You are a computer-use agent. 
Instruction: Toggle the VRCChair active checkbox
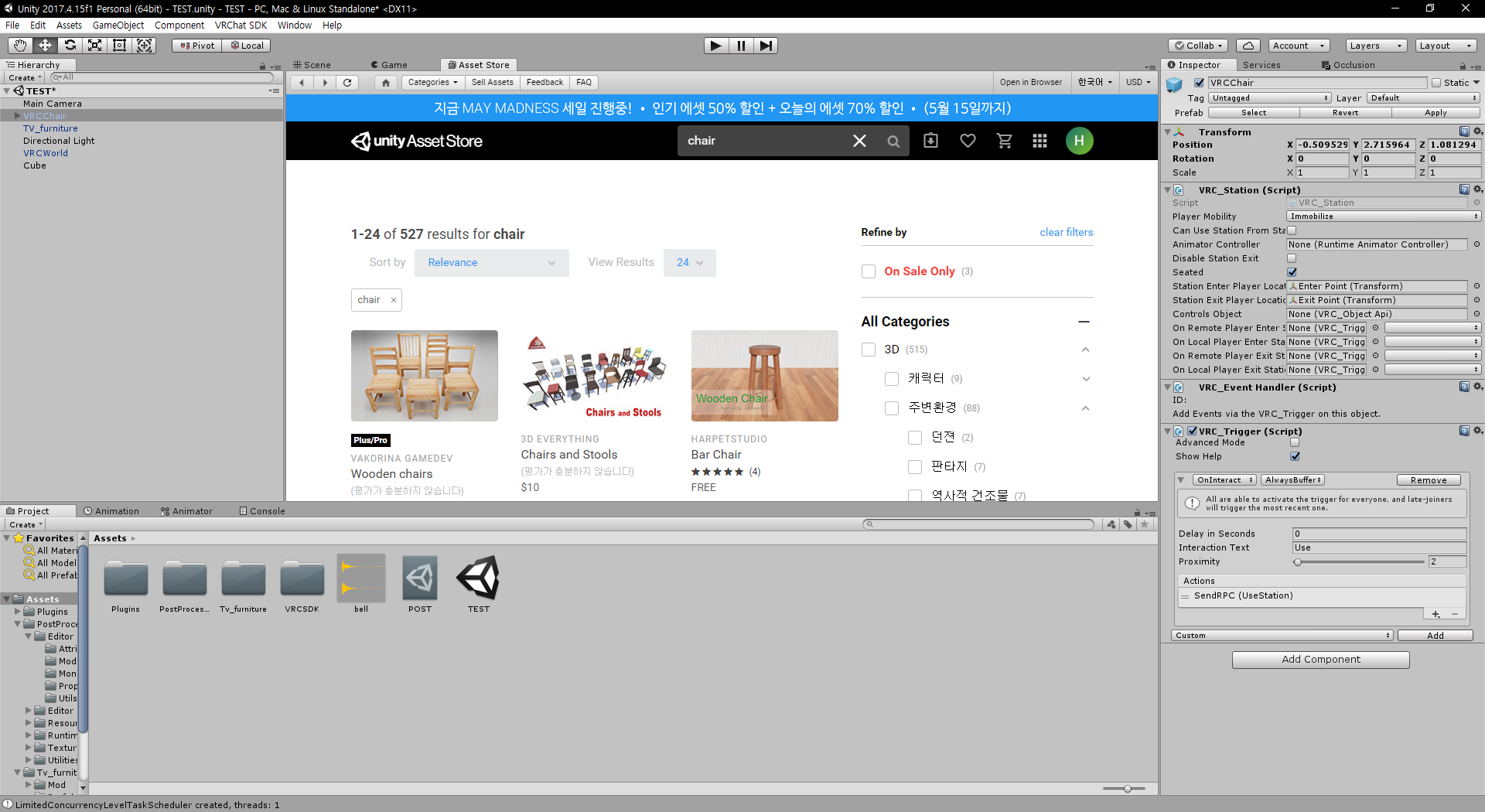tap(1199, 83)
